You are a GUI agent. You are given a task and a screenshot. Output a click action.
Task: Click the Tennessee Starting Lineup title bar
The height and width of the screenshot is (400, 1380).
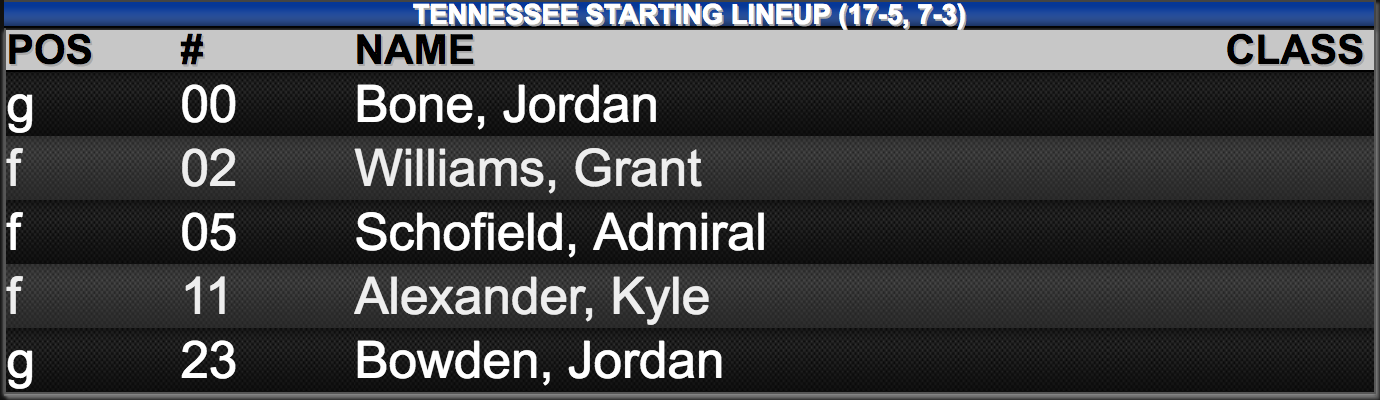pos(689,15)
